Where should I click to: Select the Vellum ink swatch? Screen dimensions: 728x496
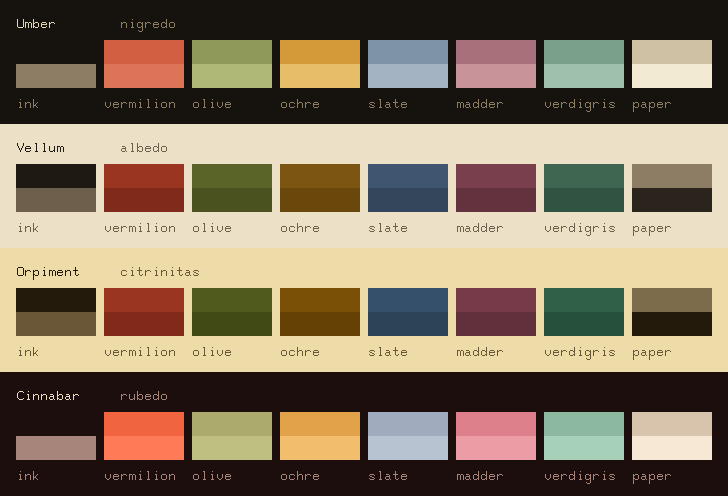click(x=56, y=188)
